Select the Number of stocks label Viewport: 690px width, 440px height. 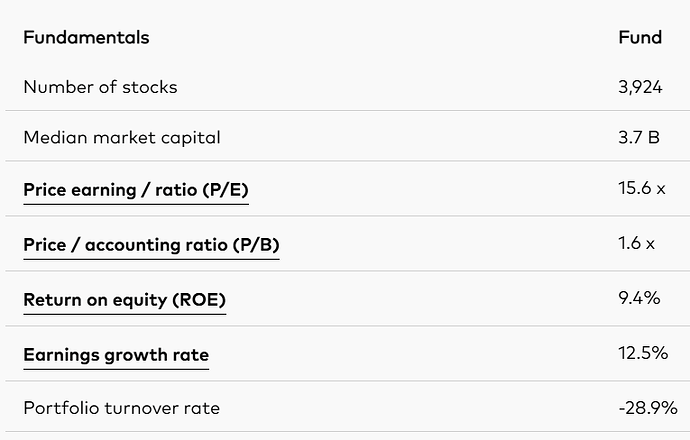pyautogui.click(x=100, y=87)
